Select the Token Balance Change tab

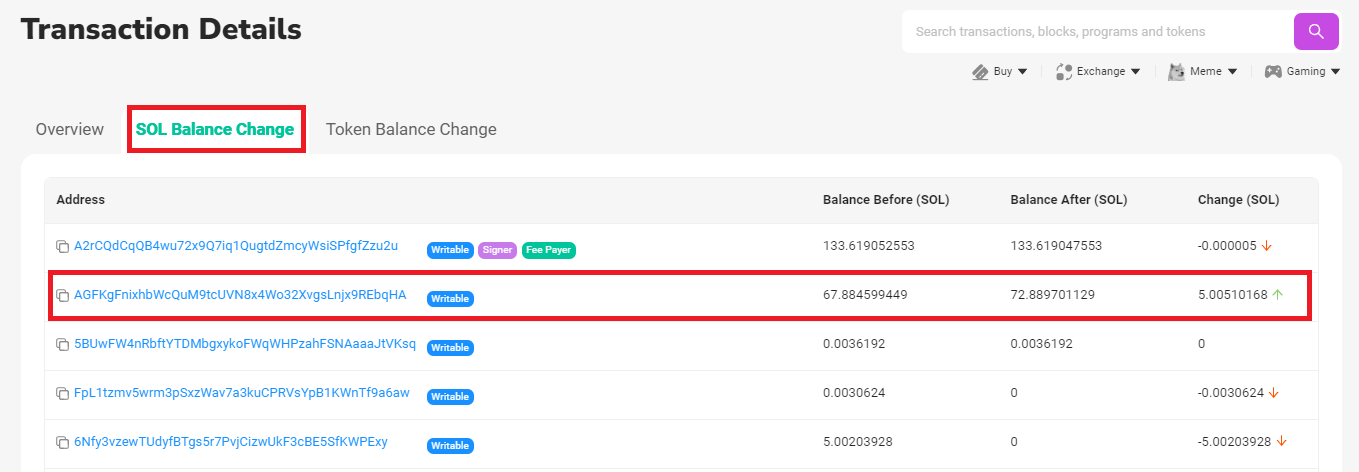click(x=411, y=129)
